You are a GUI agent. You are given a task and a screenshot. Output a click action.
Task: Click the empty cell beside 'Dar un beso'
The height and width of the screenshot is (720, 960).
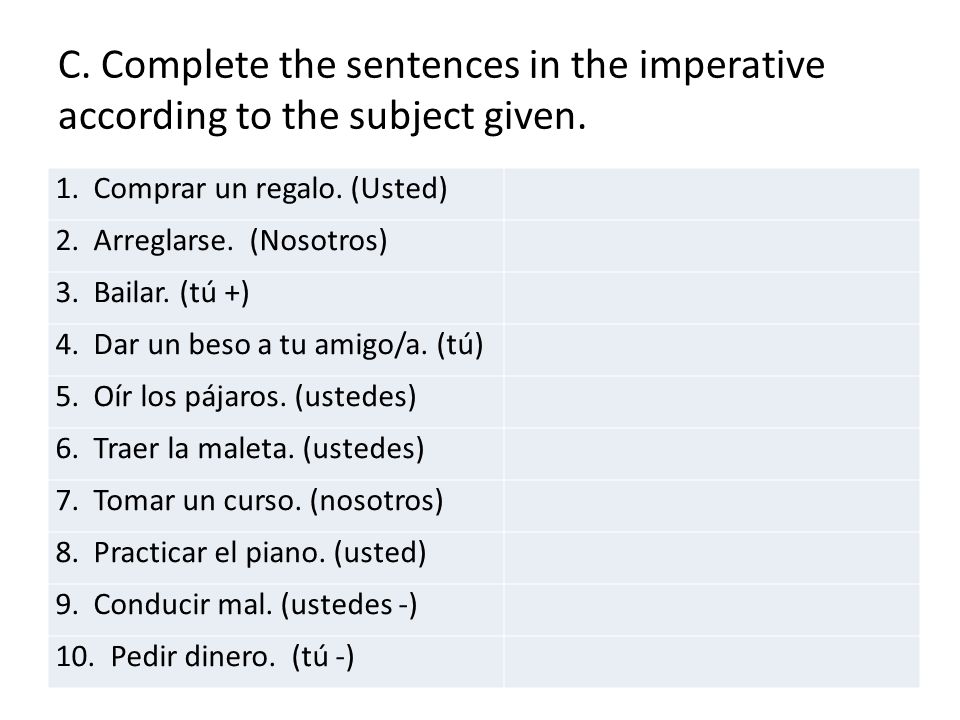pyautogui.click(x=711, y=350)
